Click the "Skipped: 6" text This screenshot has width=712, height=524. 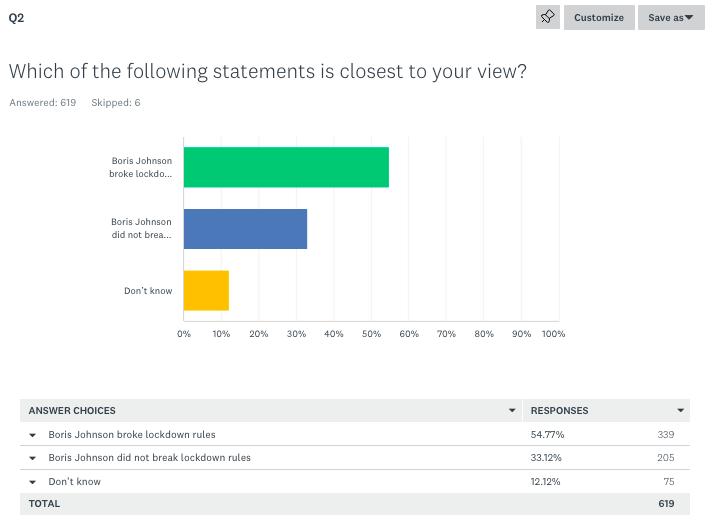click(116, 103)
